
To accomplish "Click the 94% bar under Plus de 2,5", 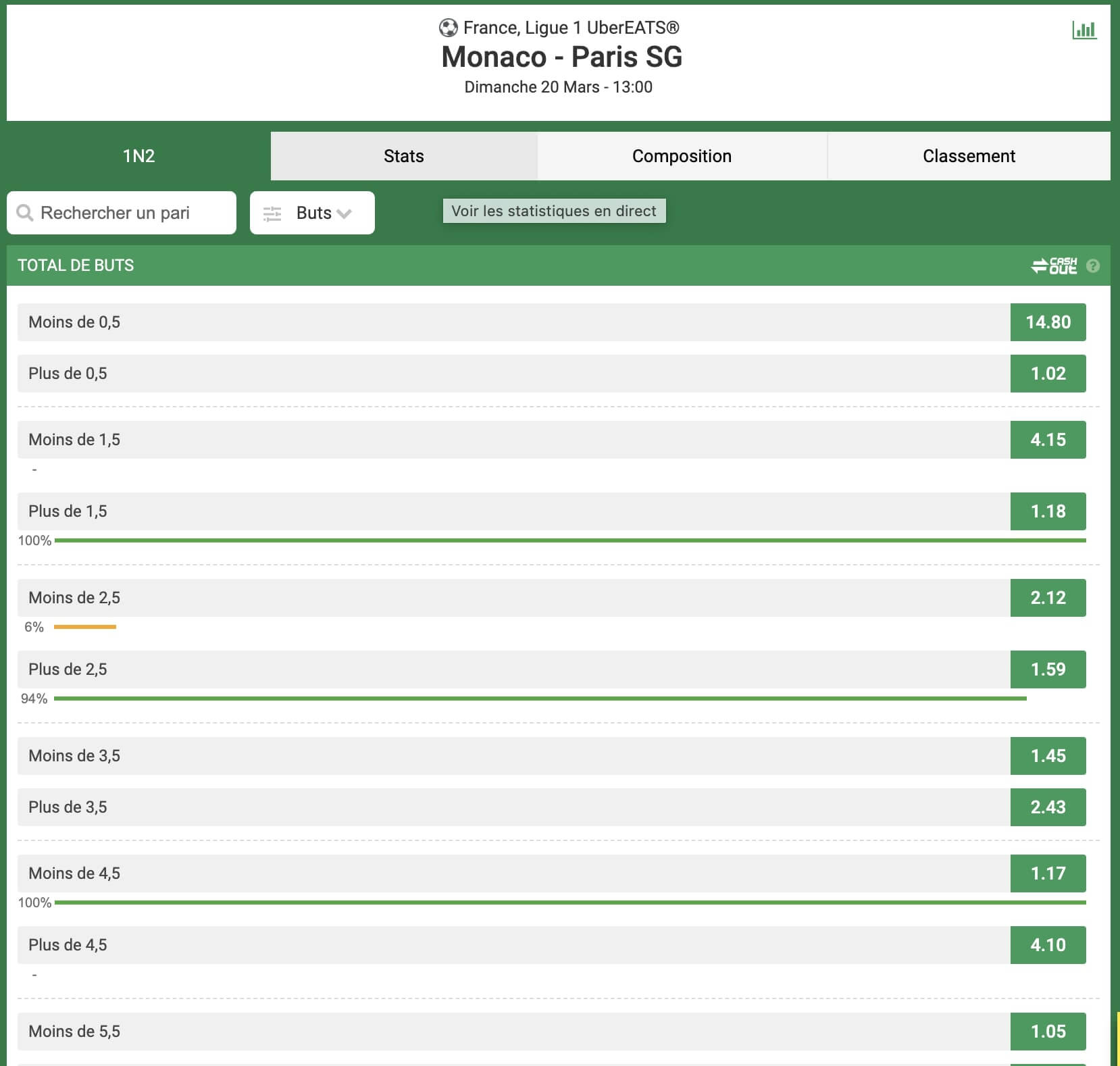I will pyautogui.click(x=540, y=699).
